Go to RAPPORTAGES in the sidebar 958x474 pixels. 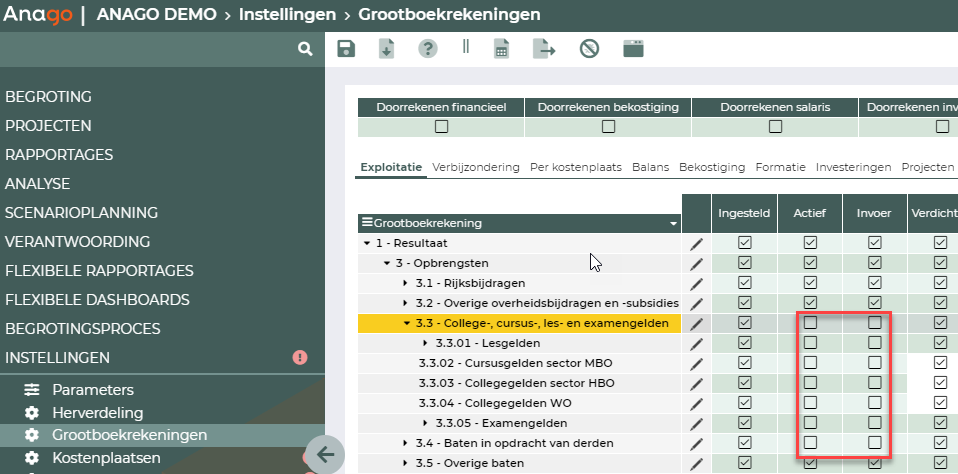tap(59, 155)
